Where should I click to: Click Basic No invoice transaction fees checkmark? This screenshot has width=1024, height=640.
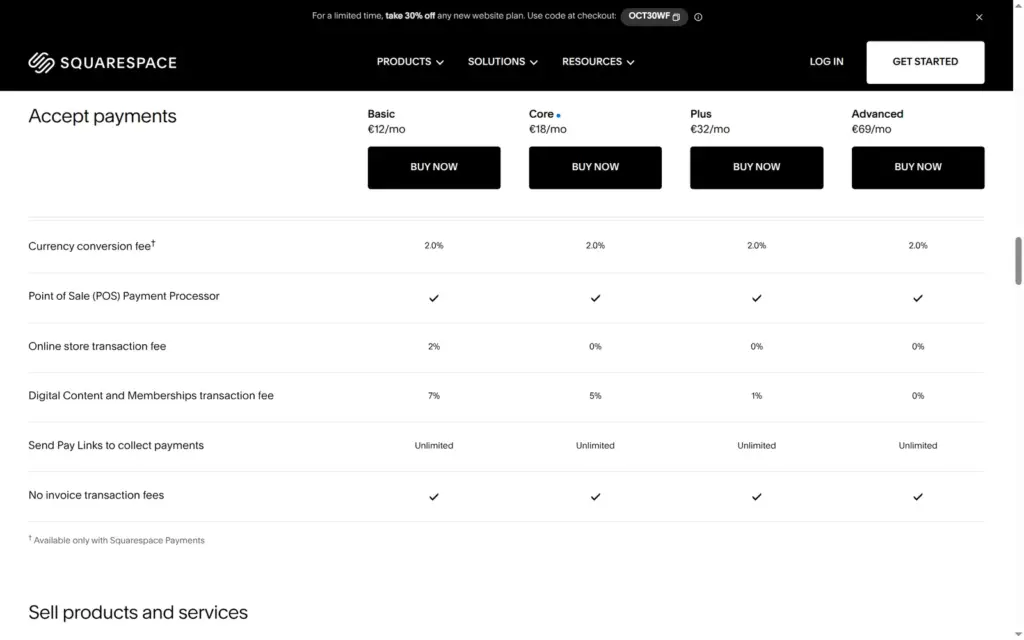pos(434,496)
